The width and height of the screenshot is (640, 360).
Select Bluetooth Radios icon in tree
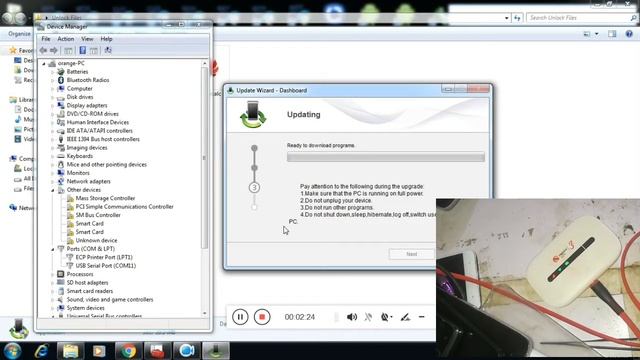(x=61, y=80)
